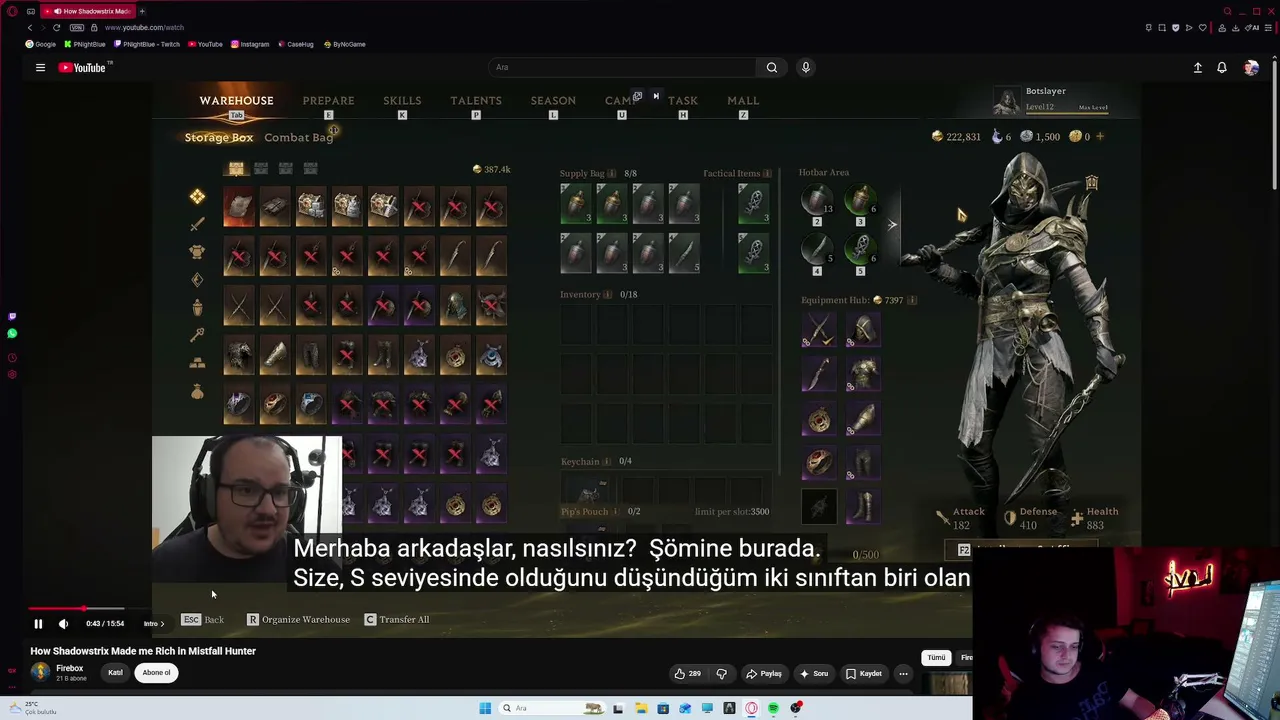Open the browser workspaces icon
Image resolution: width=1280 pixels, height=720 pixels.
(x=31, y=11)
